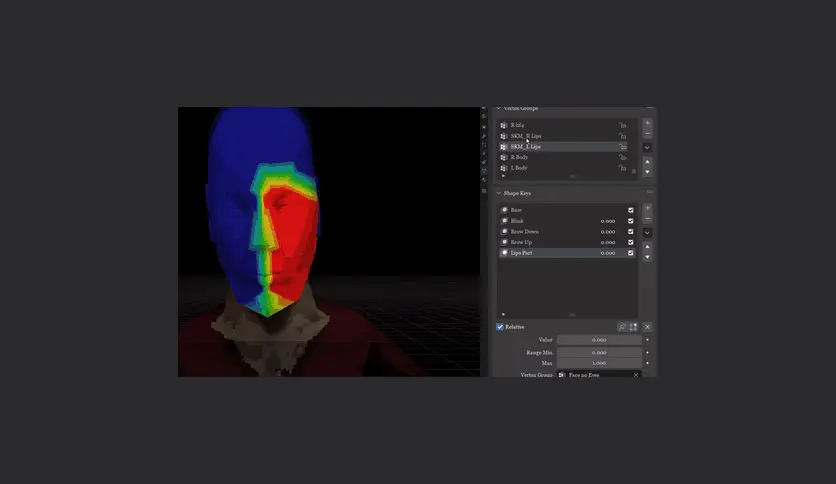Select the Blink shape key
Image resolution: width=836 pixels, height=484 pixels.
pos(567,221)
